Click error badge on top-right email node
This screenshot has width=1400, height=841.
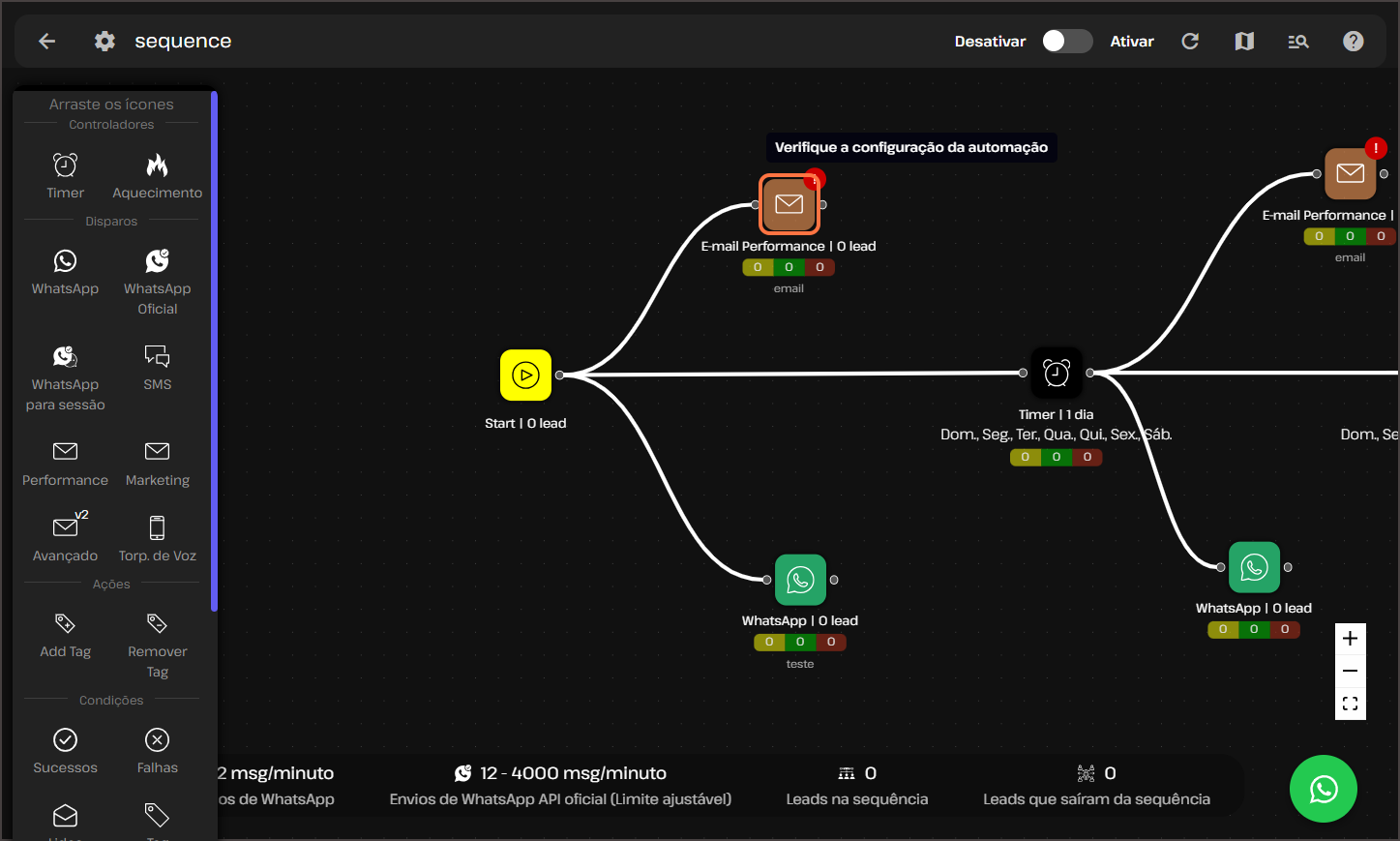pos(1376,148)
